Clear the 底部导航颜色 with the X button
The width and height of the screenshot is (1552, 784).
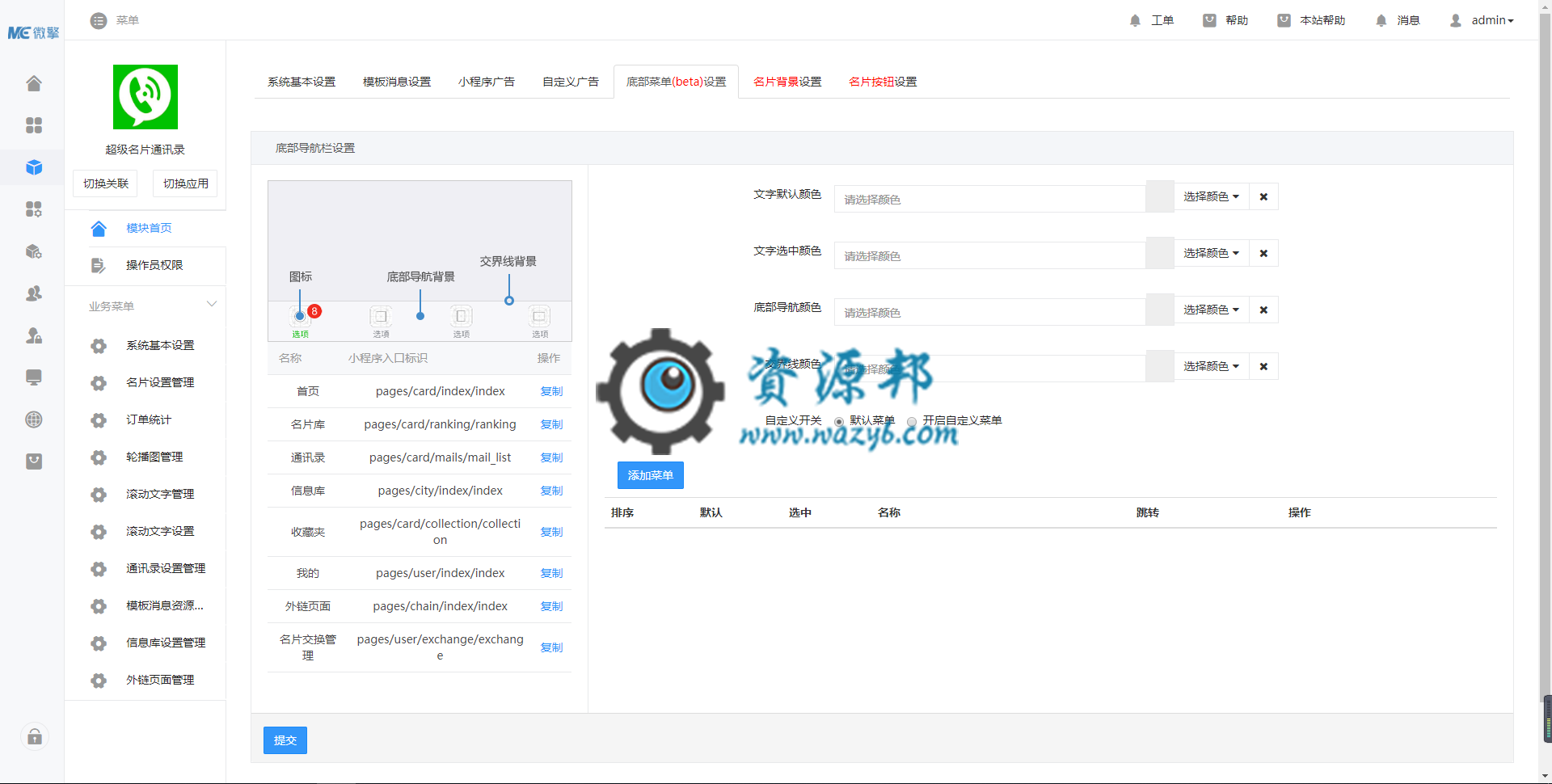click(x=1263, y=310)
